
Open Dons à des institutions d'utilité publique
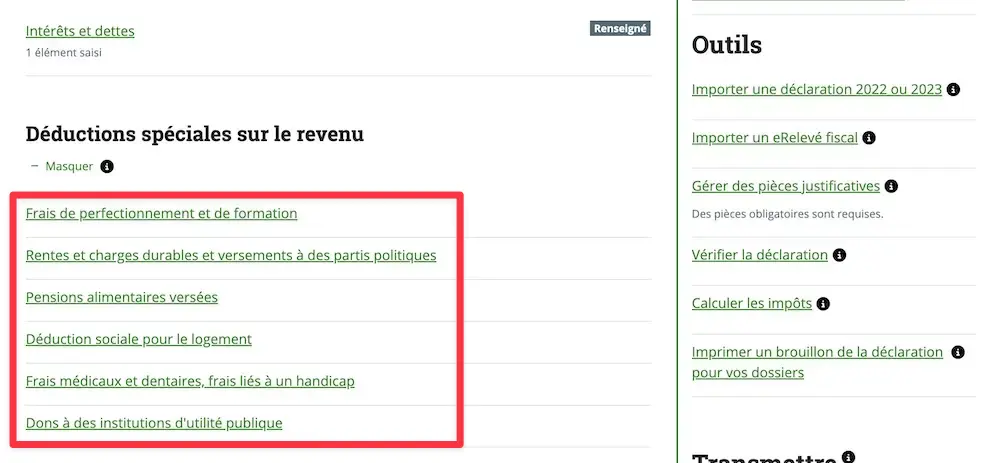[x=154, y=423]
